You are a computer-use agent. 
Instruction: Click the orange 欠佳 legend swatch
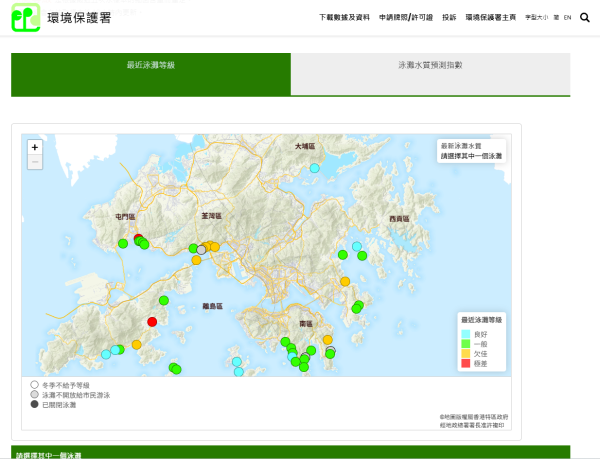point(466,353)
